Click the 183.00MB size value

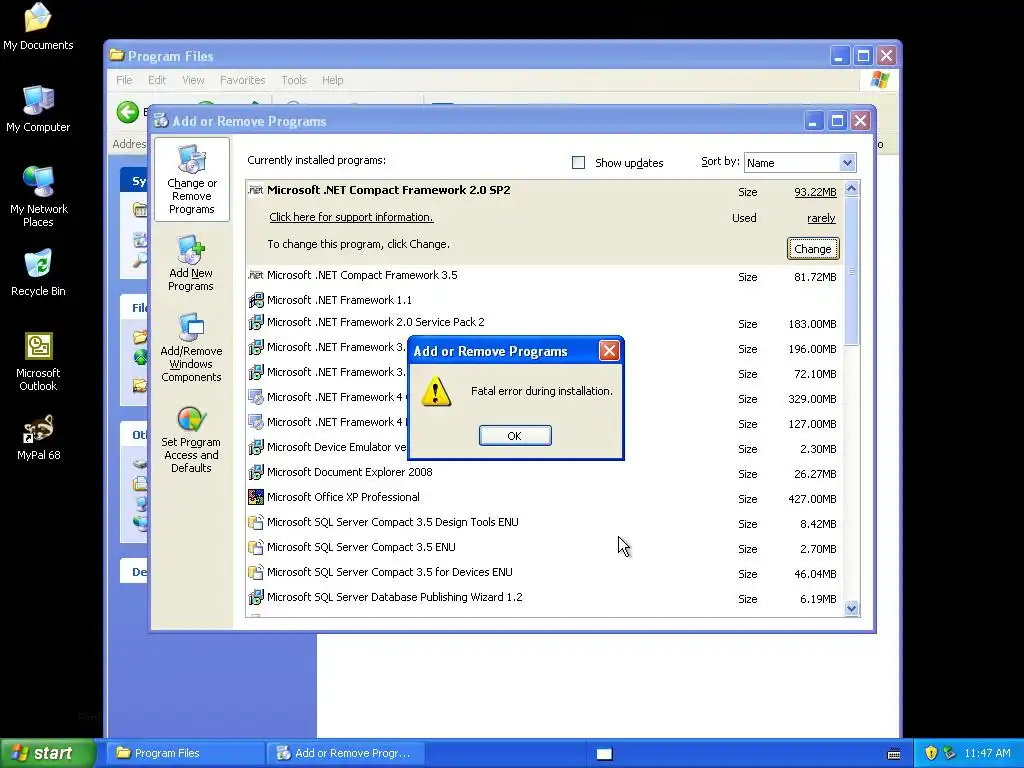click(812, 324)
